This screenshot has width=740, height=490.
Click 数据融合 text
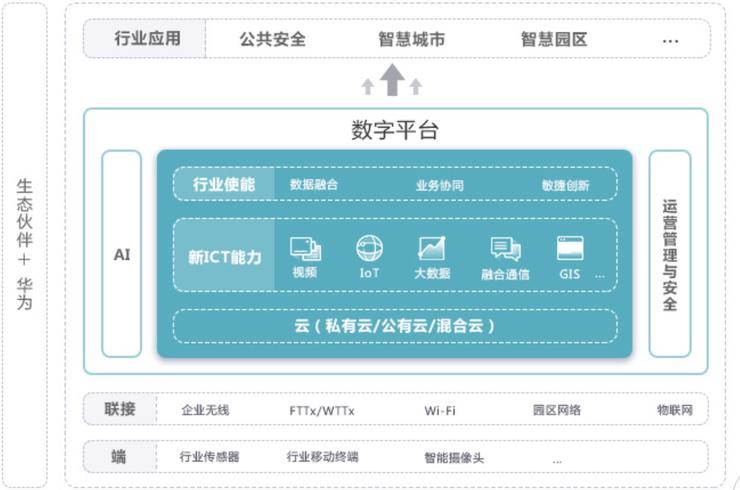(x=314, y=185)
